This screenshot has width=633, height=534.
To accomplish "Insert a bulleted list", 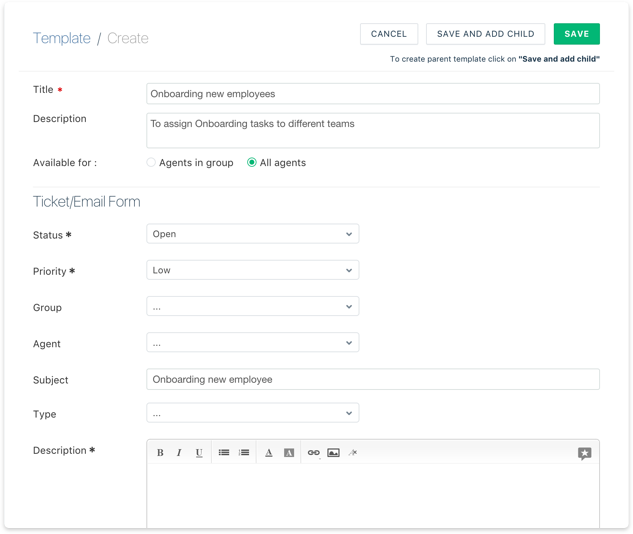I will coord(224,452).
